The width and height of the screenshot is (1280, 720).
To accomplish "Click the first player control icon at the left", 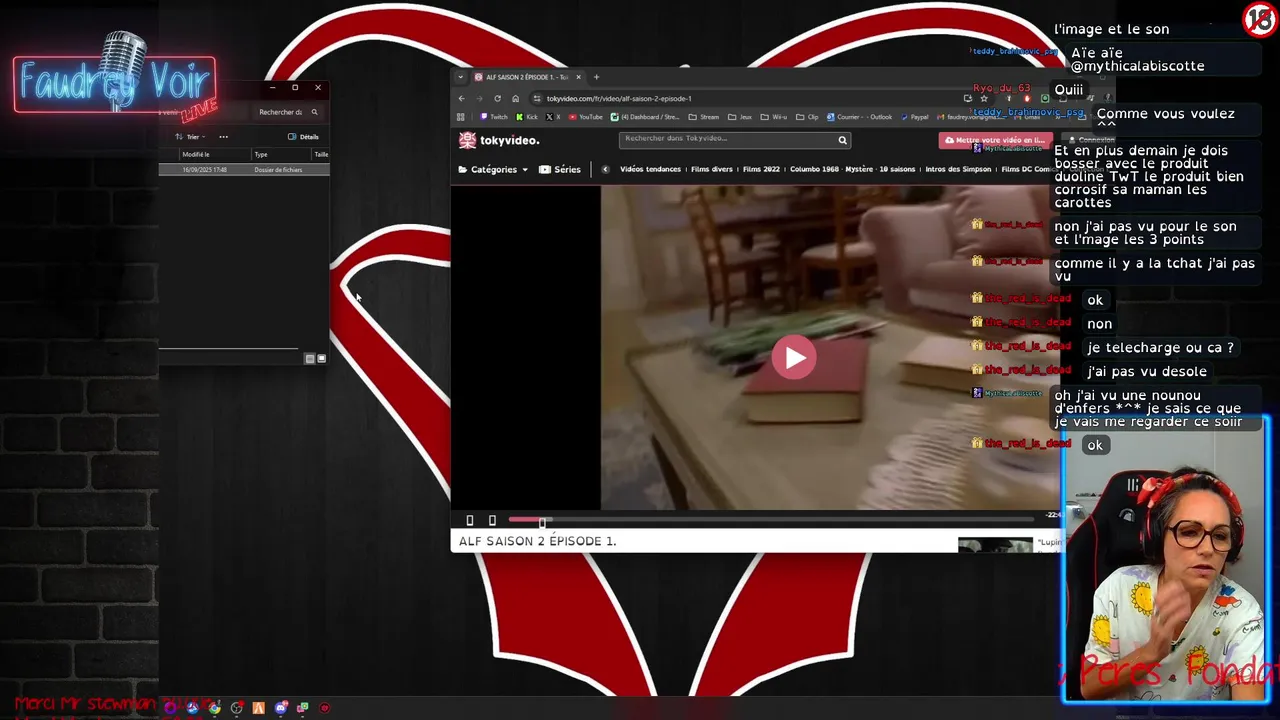I will (470, 520).
